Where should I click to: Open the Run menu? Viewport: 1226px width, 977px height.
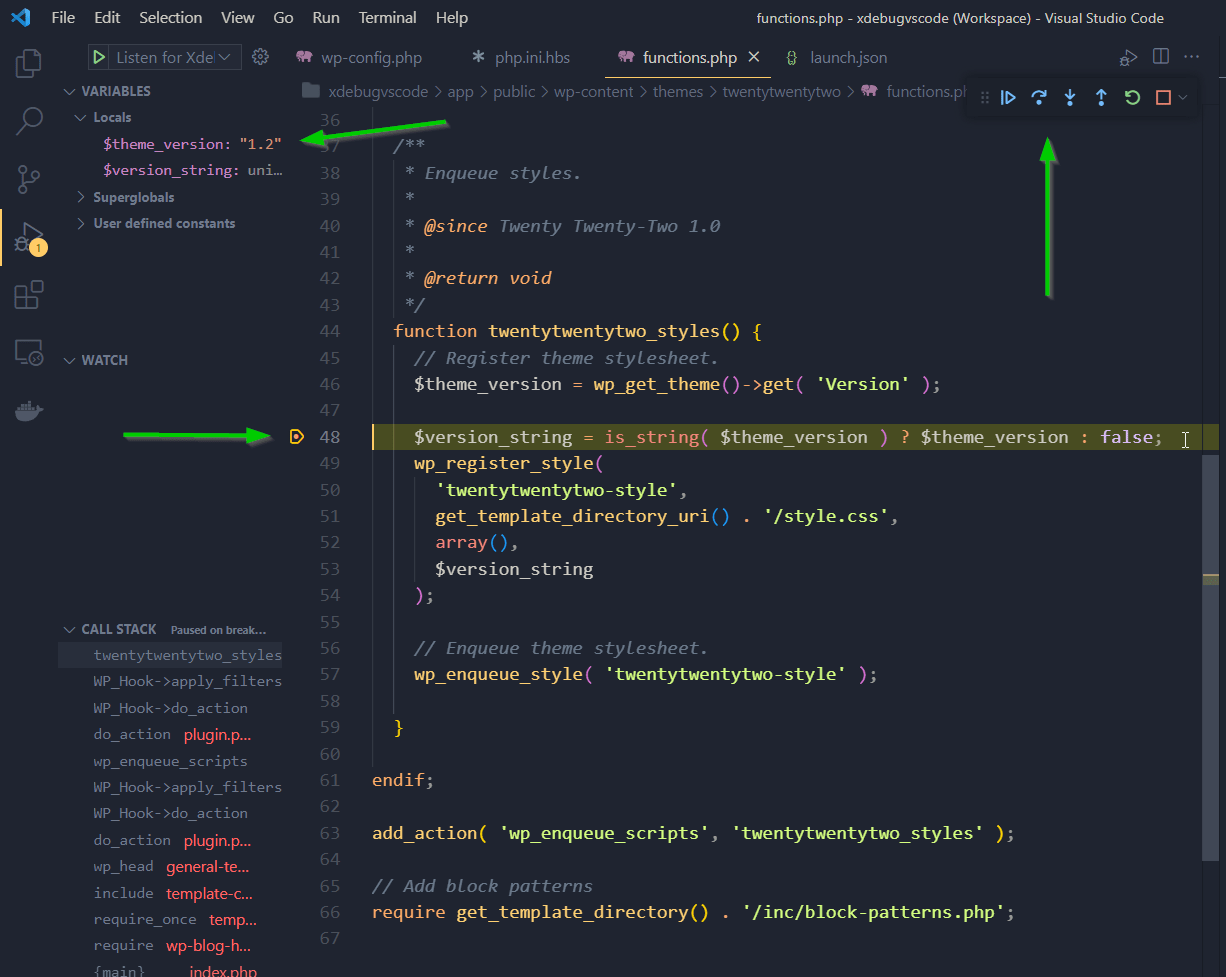(326, 18)
